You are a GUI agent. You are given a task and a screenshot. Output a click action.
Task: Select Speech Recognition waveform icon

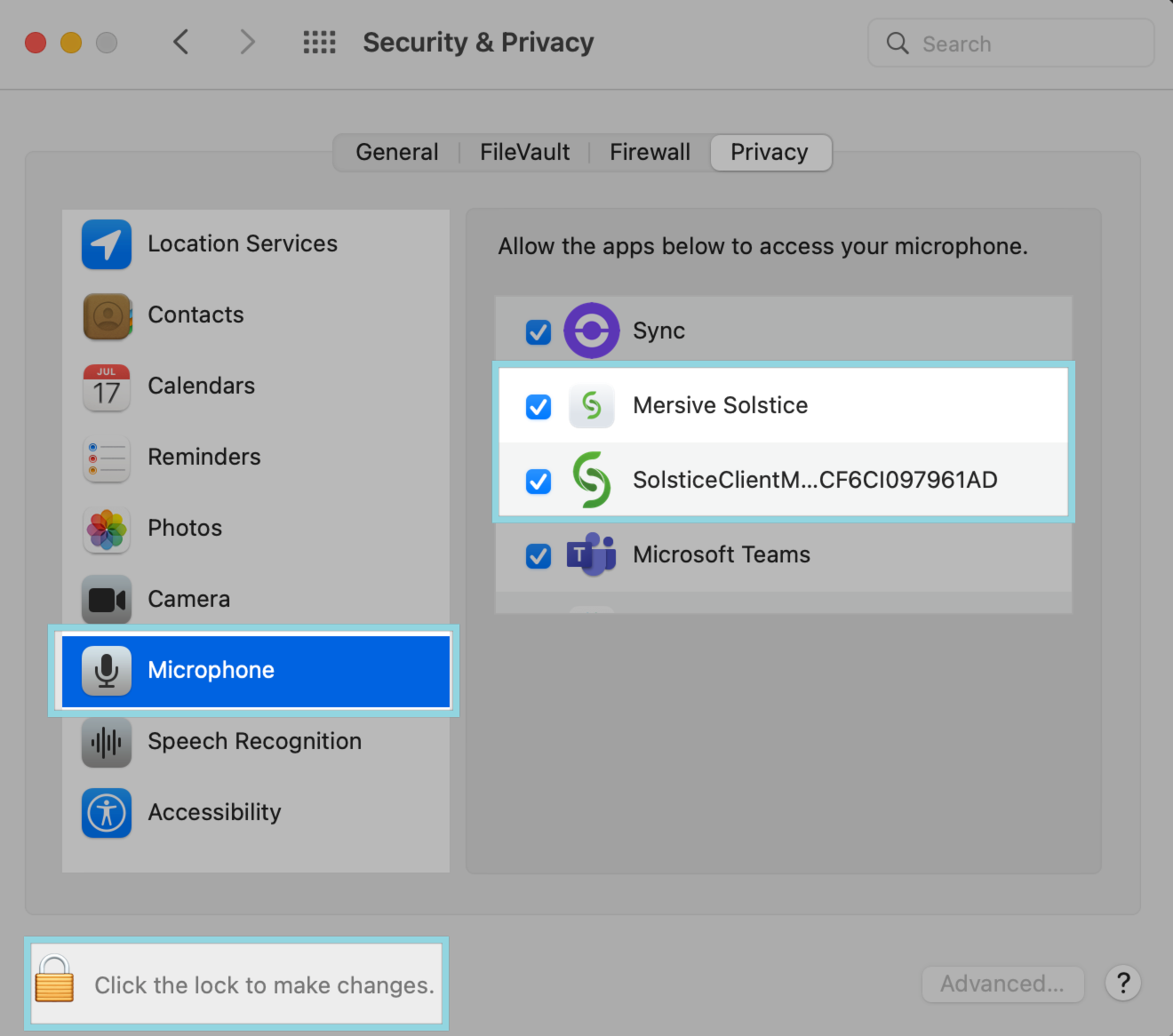(x=107, y=742)
